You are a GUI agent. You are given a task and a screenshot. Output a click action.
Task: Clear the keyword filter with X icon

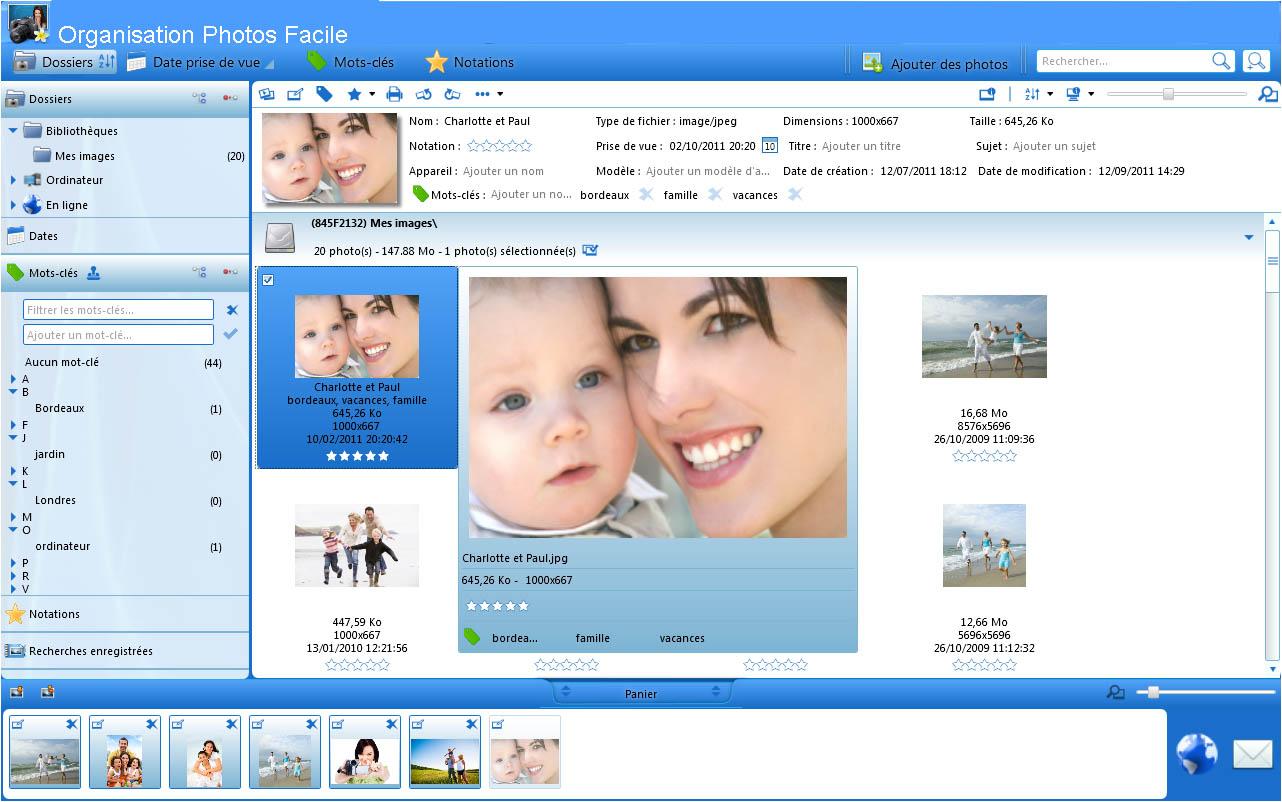click(x=232, y=310)
